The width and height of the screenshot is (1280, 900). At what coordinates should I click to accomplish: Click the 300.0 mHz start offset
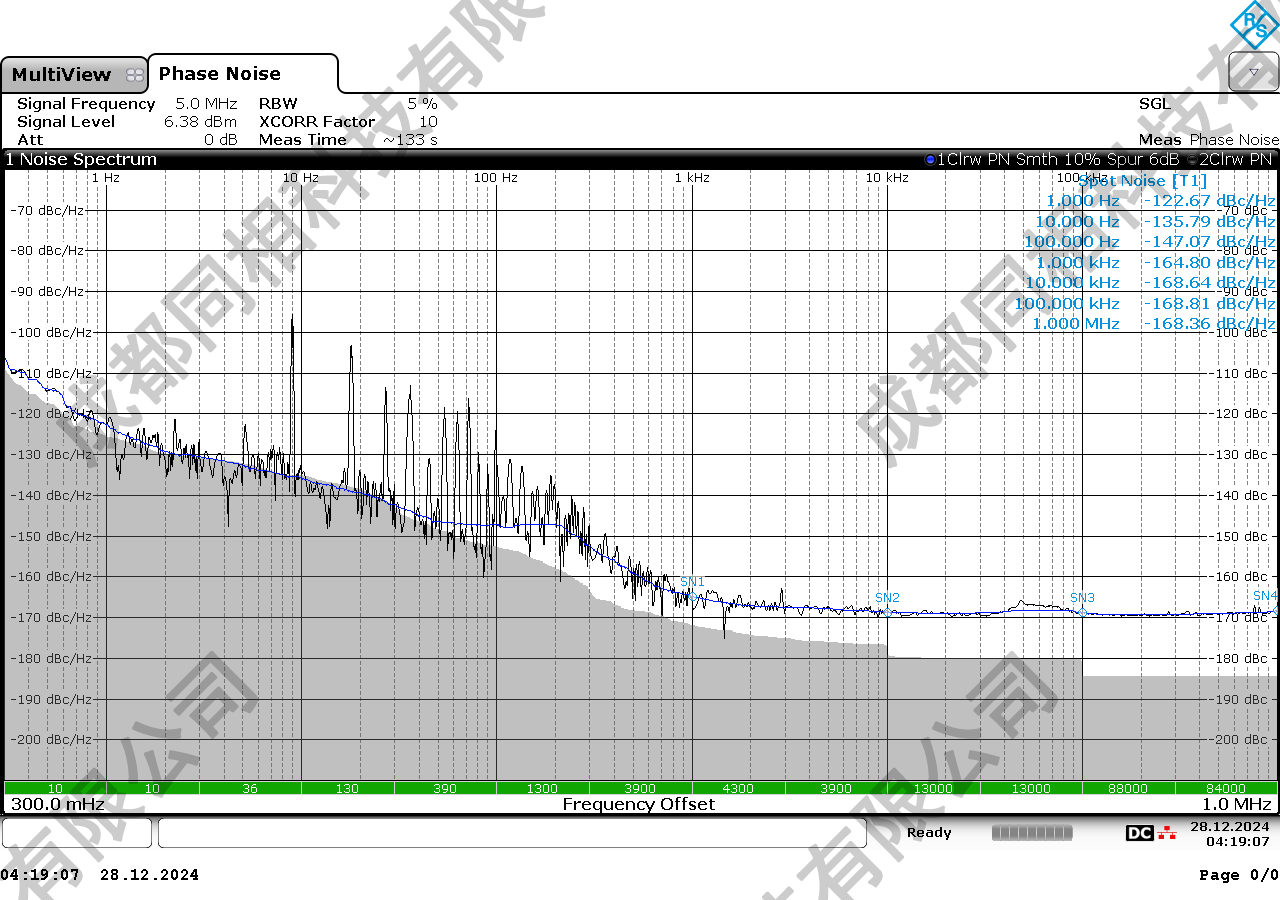click(x=58, y=804)
